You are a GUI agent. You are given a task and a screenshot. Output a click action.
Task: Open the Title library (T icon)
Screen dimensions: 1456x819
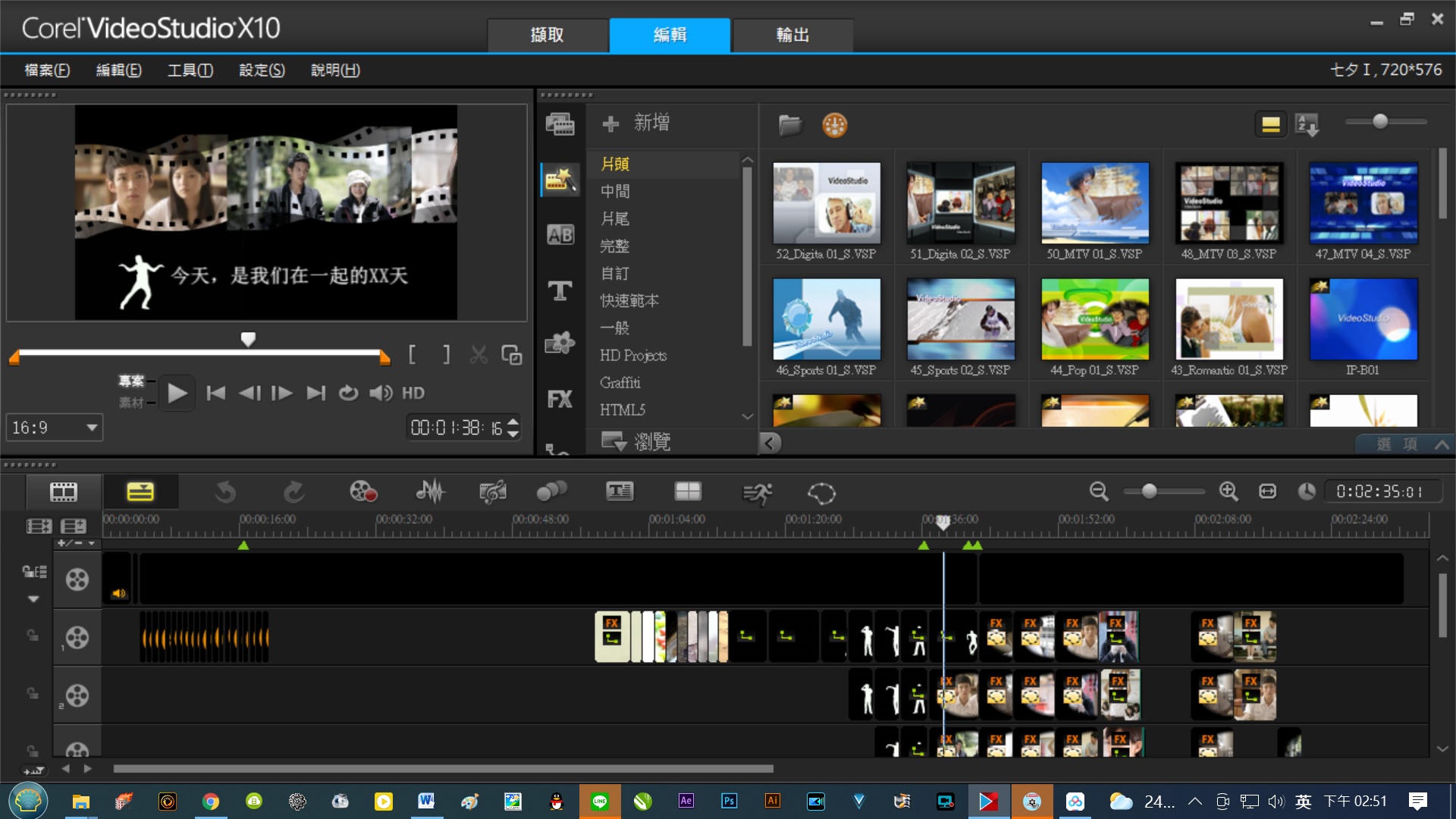point(560,290)
